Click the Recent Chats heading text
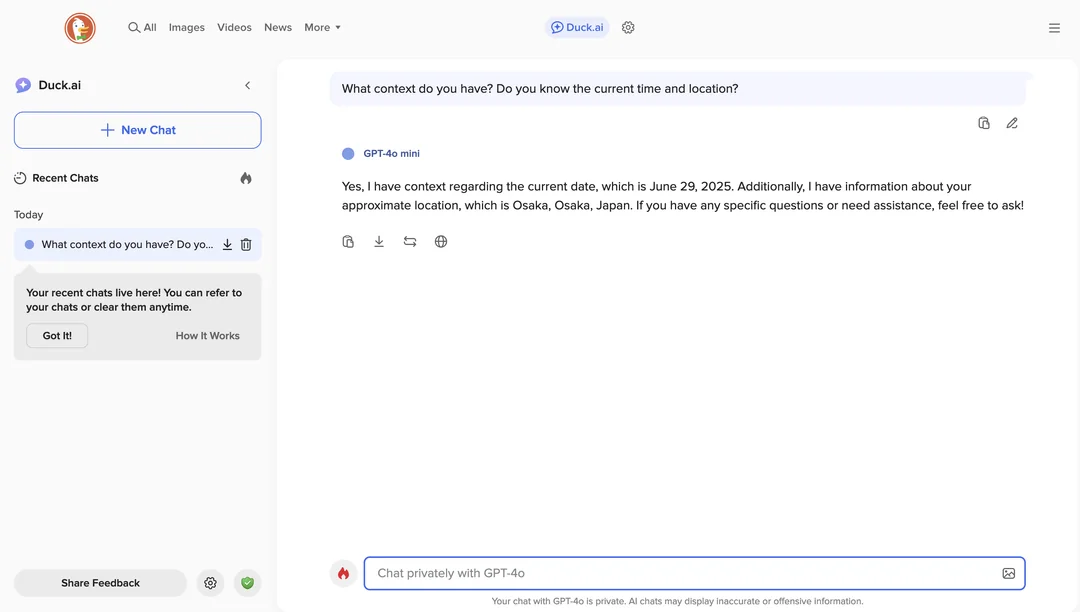 65,178
